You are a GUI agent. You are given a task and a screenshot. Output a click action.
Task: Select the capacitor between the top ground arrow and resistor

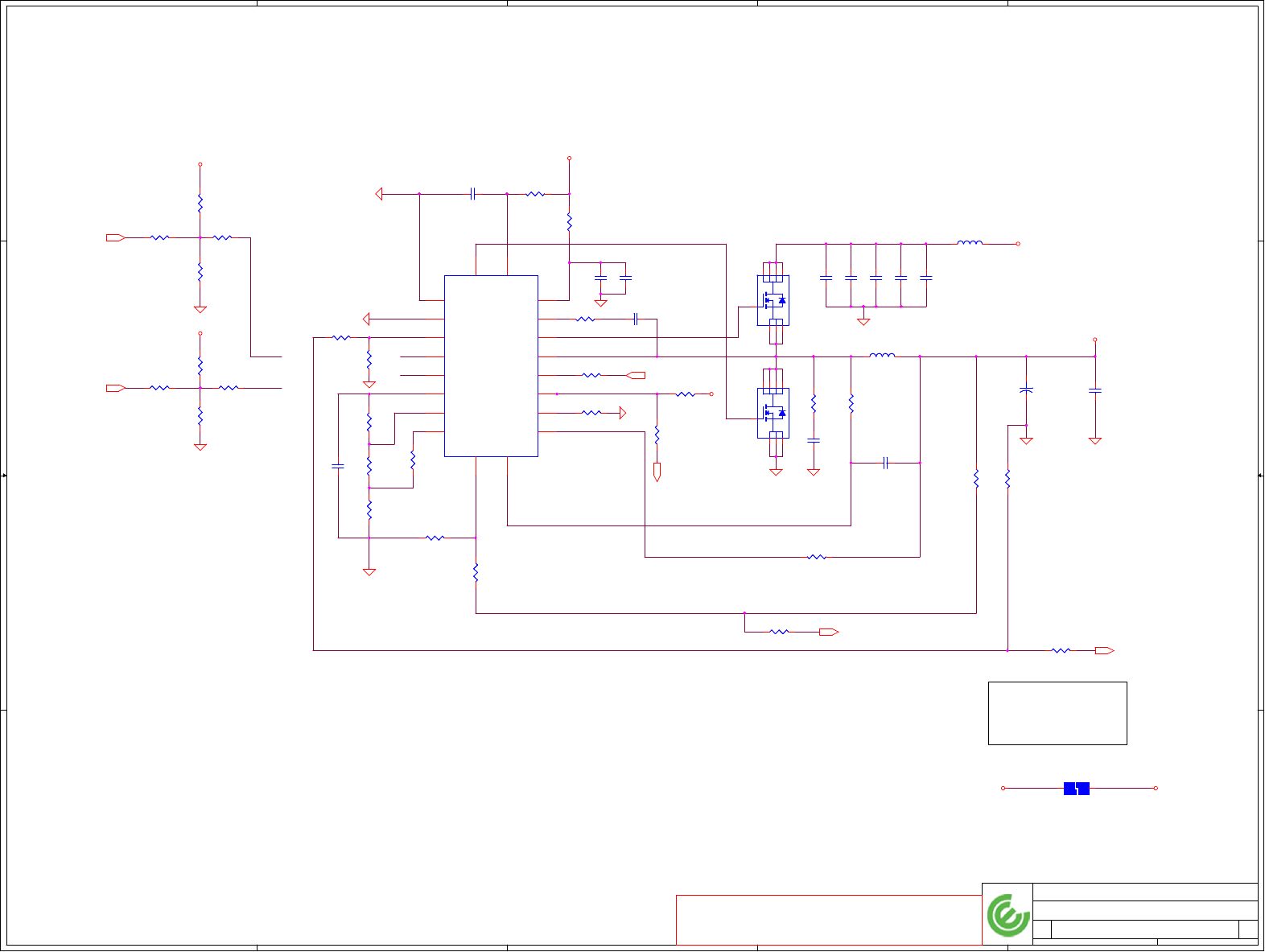(473, 194)
